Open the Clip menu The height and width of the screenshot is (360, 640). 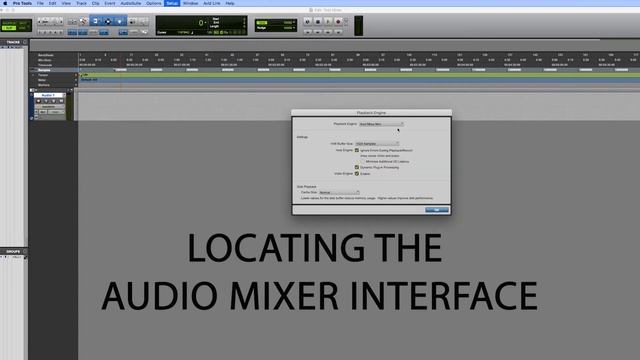point(96,3)
